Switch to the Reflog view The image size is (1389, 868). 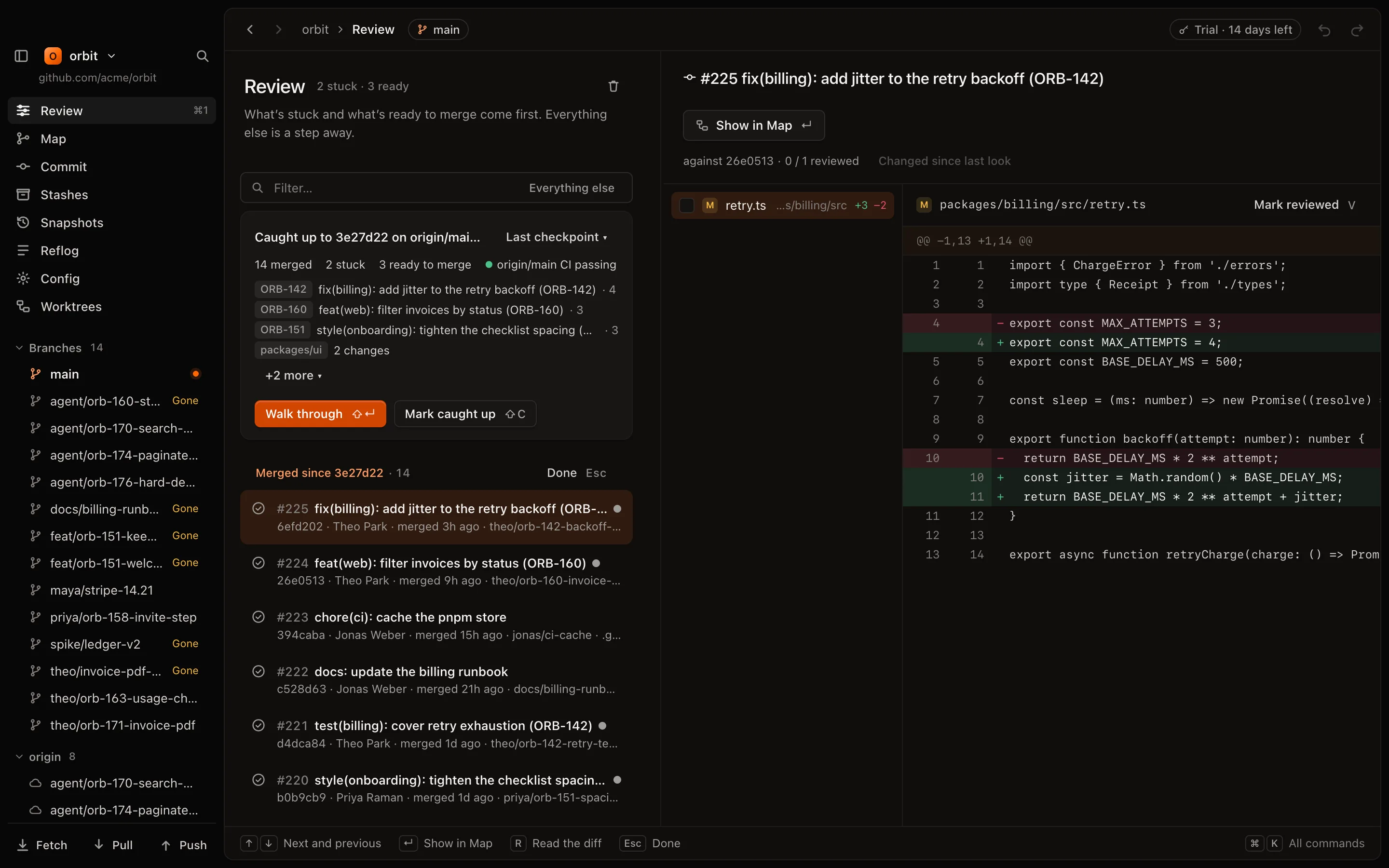click(x=112, y=250)
